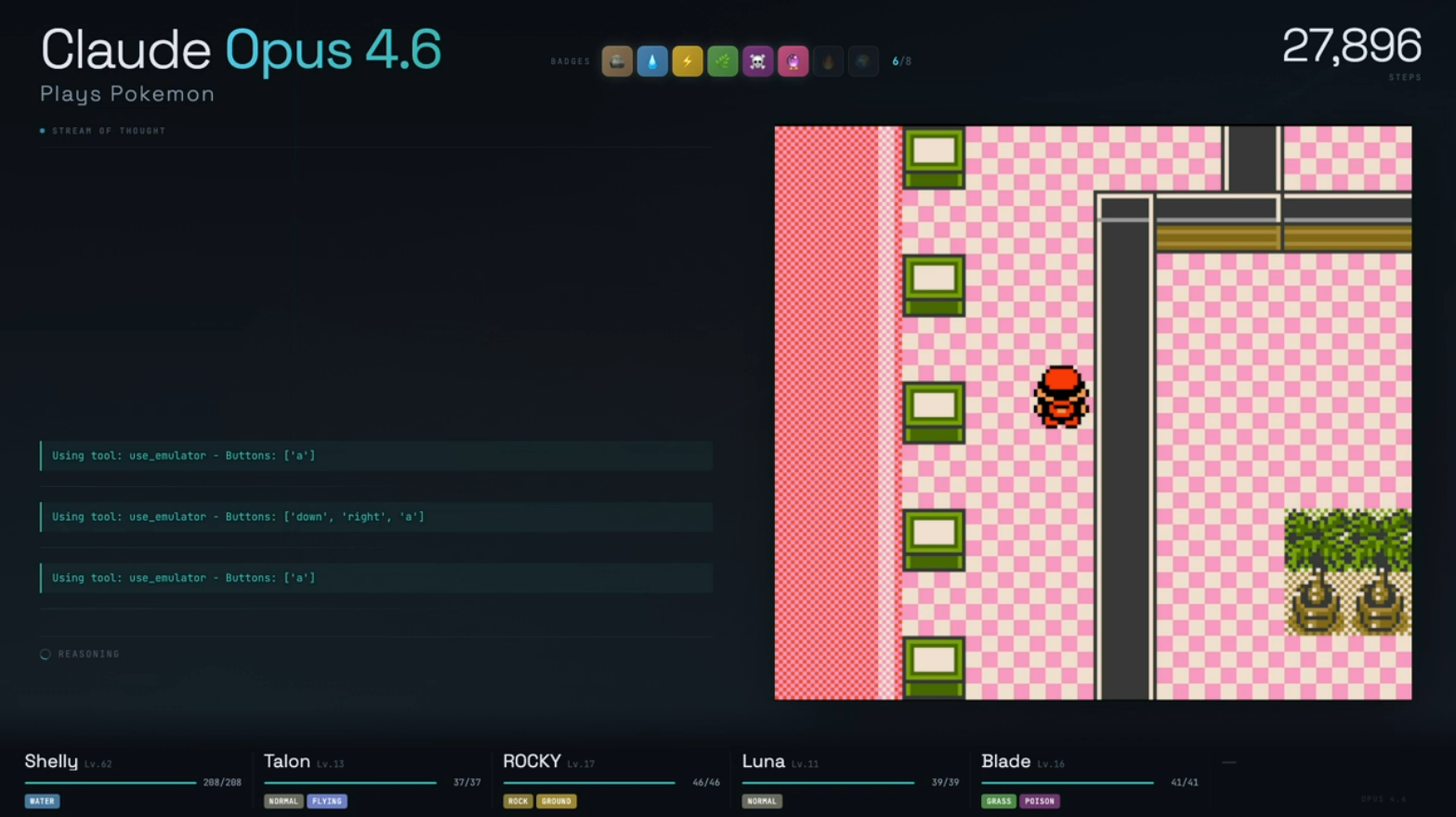The height and width of the screenshot is (817, 1456).
Task: Click the "Claude Opus 4.6" title
Action: click(x=241, y=49)
